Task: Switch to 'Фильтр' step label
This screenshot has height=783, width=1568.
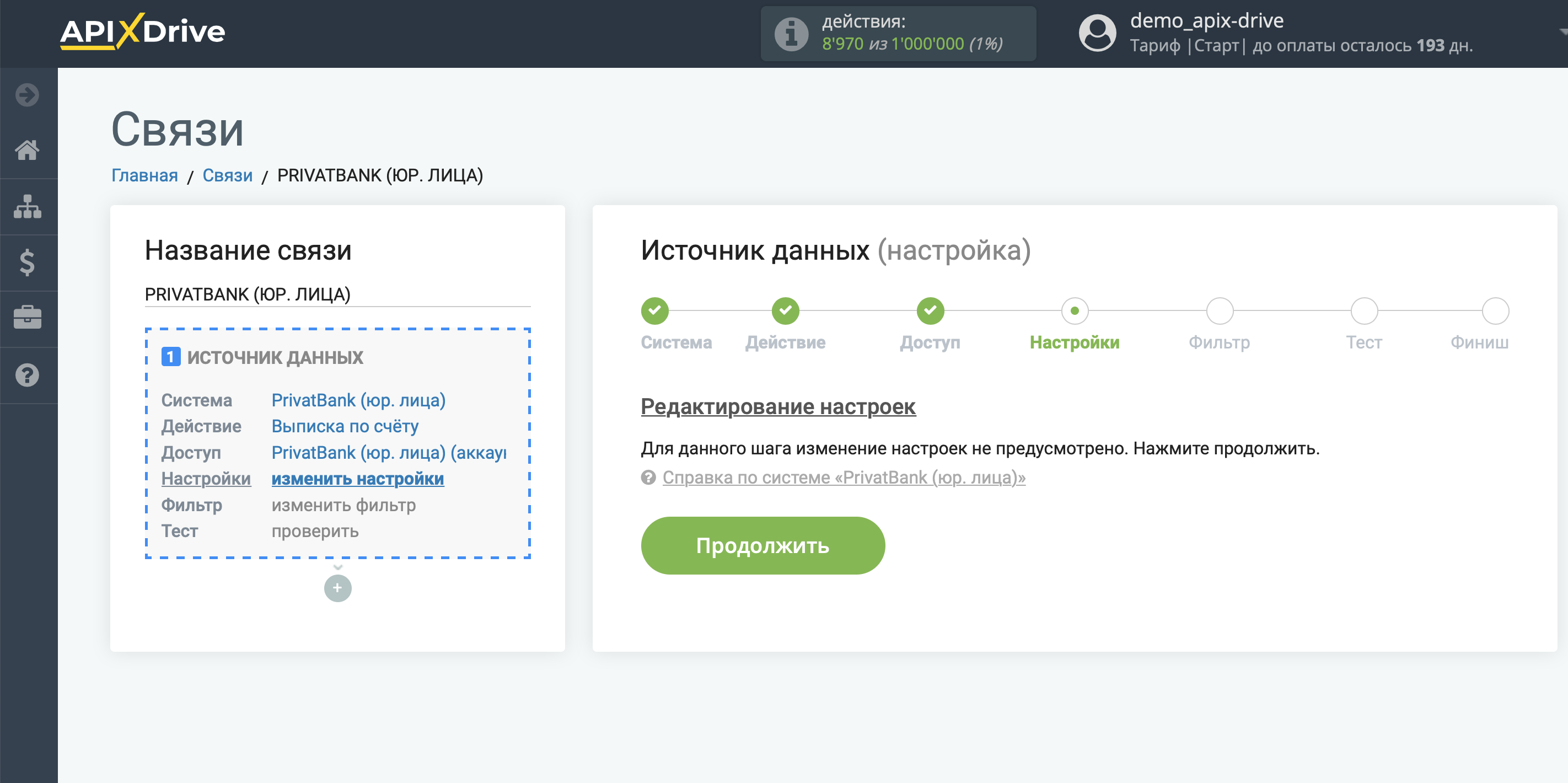Action: pyautogui.click(x=1220, y=343)
